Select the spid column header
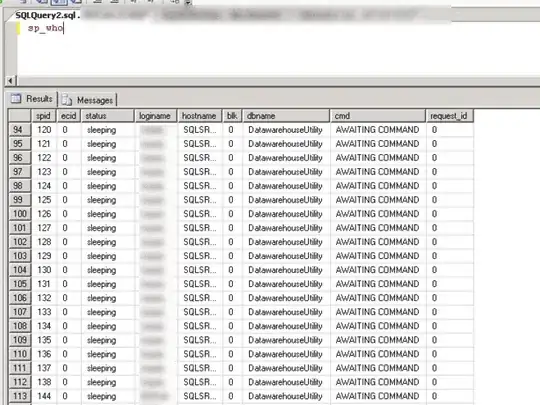This screenshot has height=405, width=540. click(x=44, y=116)
